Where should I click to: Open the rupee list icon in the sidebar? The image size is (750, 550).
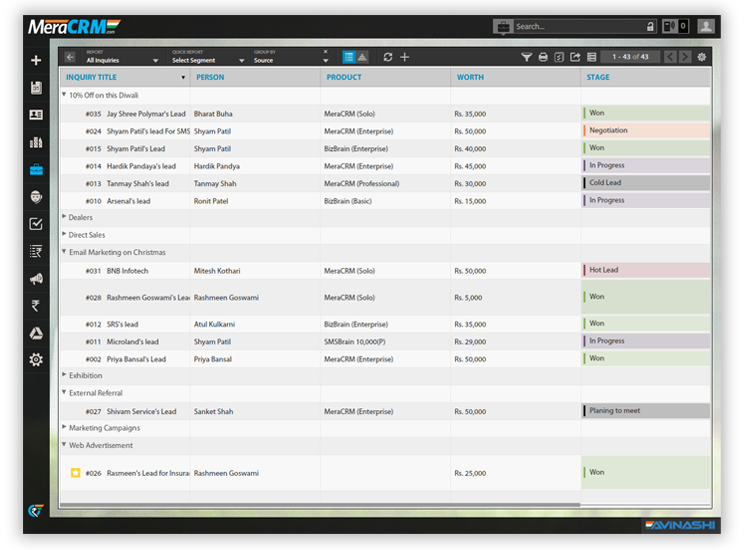coord(36,251)
